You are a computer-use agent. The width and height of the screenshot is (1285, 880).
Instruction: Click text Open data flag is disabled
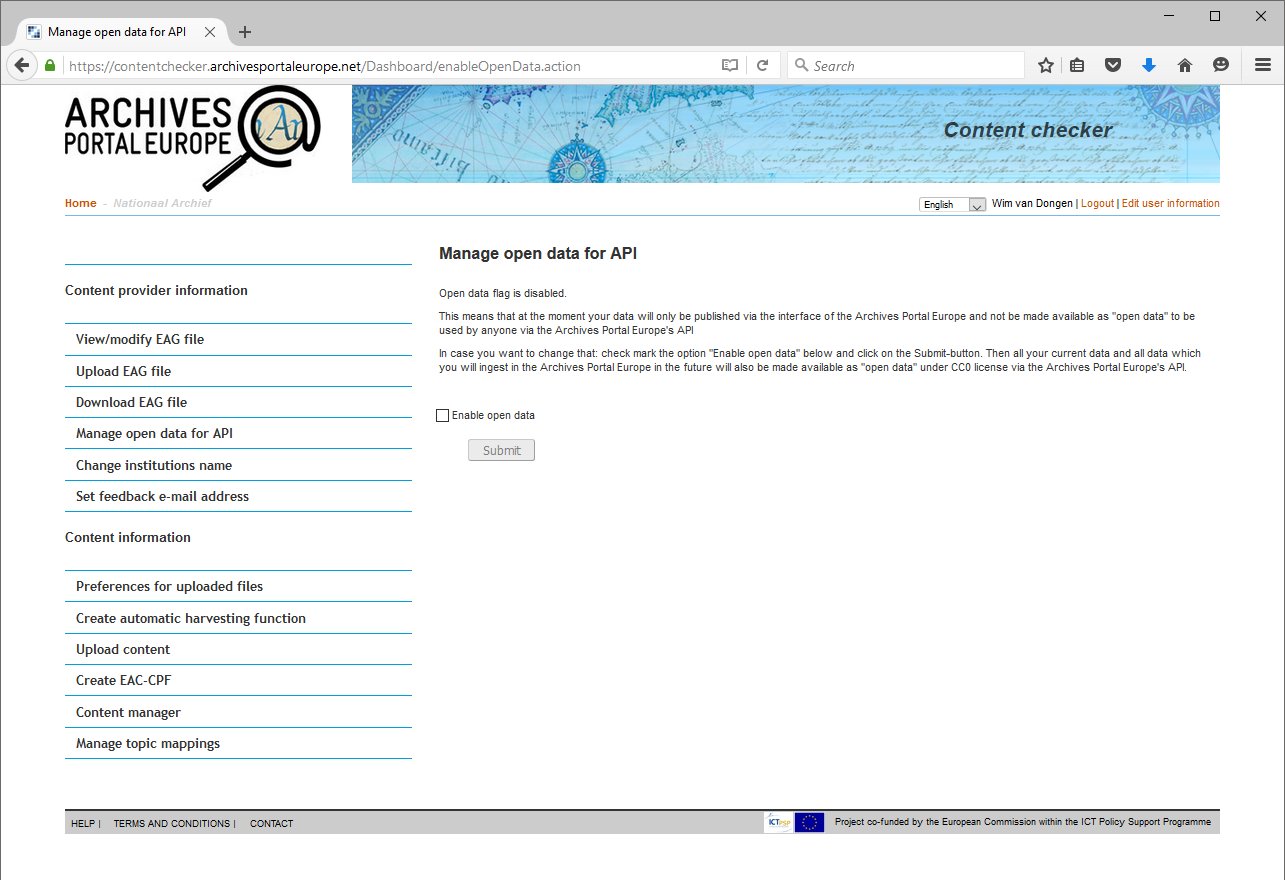coord(503,293)
